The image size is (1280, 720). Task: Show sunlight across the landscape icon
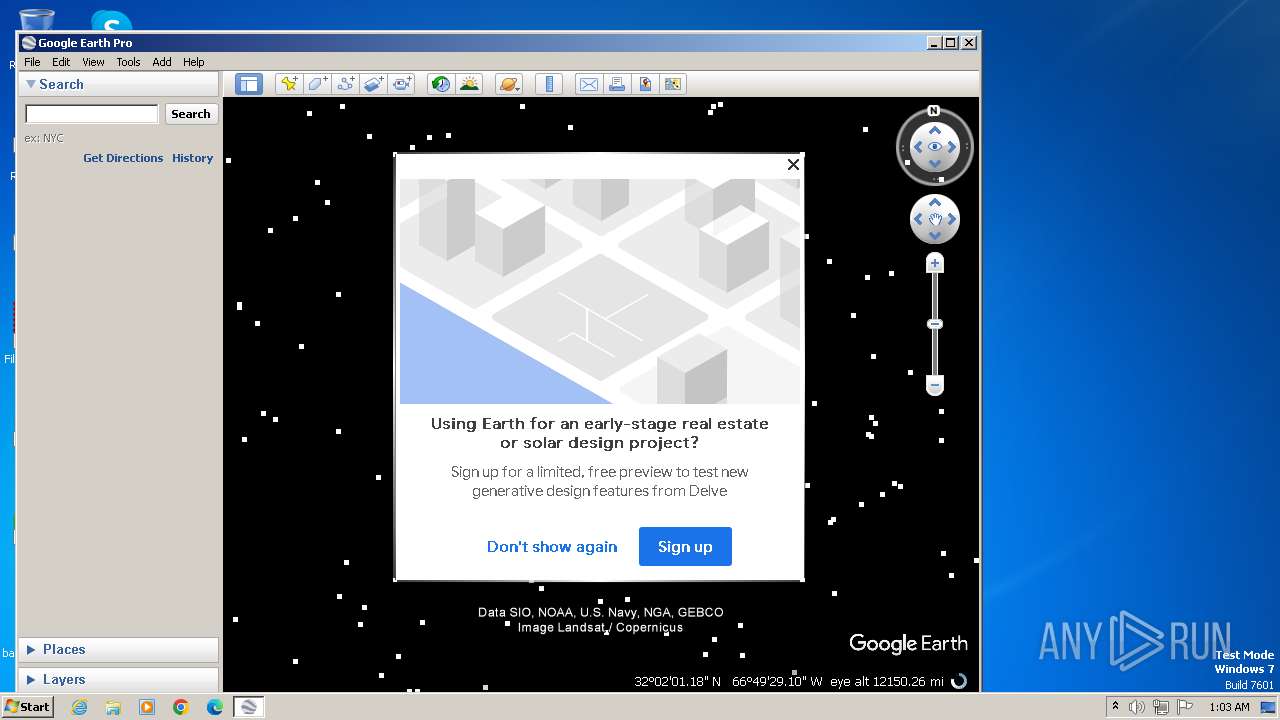[x=469, y=84]
